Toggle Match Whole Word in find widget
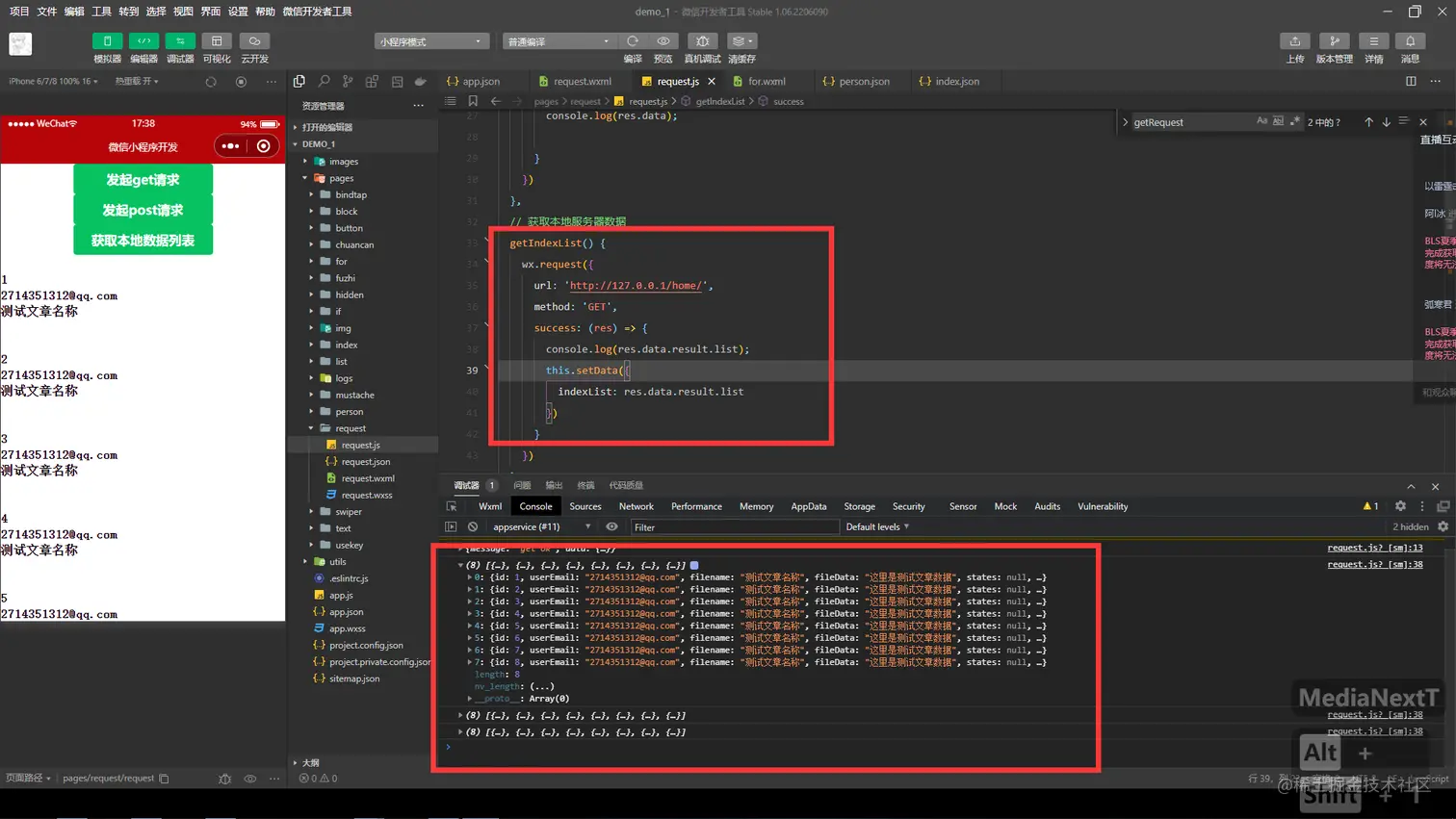Image resolution: width=1456 pixels, height=819 pixels. pos(1278,121)
